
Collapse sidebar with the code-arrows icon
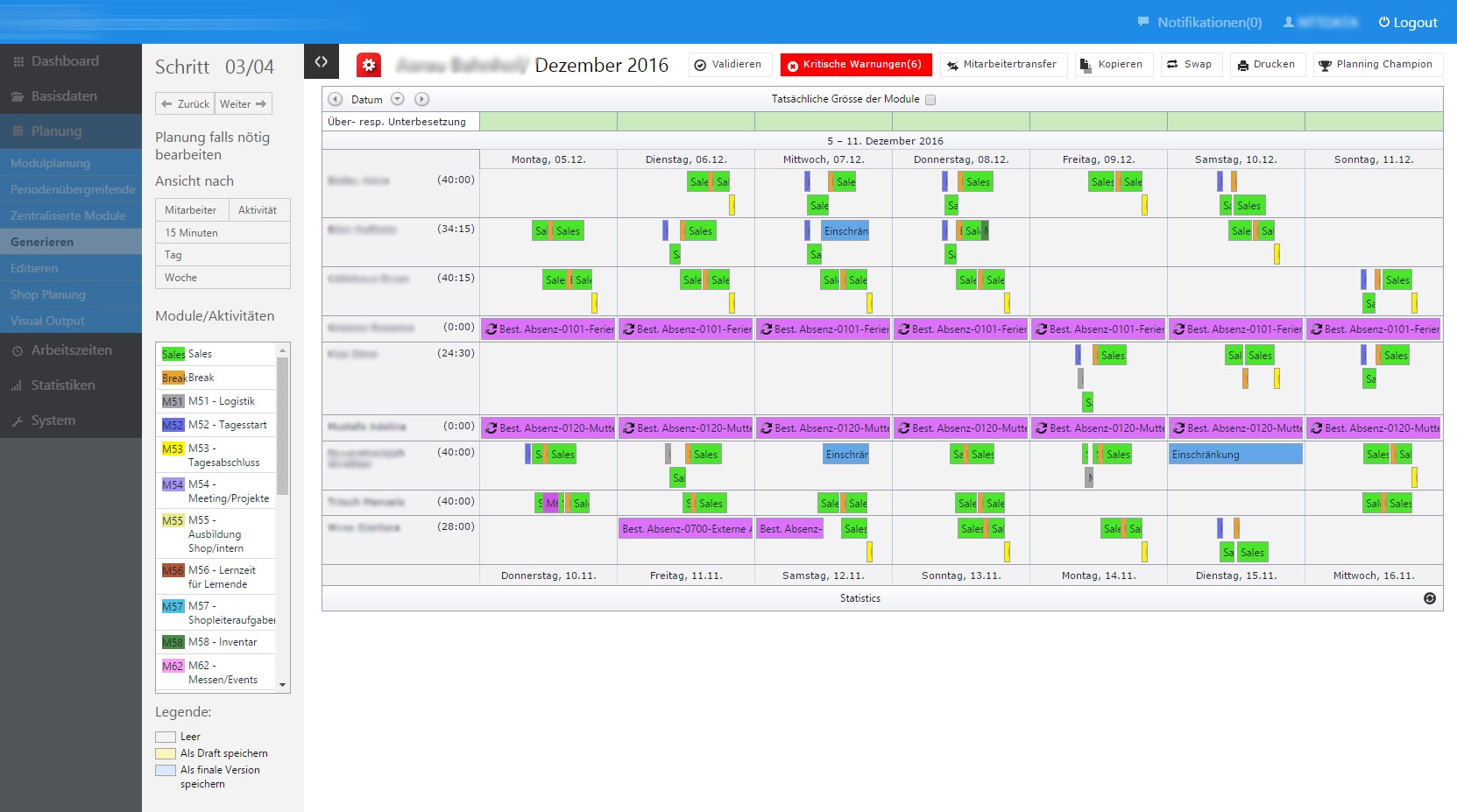point(322,61)
